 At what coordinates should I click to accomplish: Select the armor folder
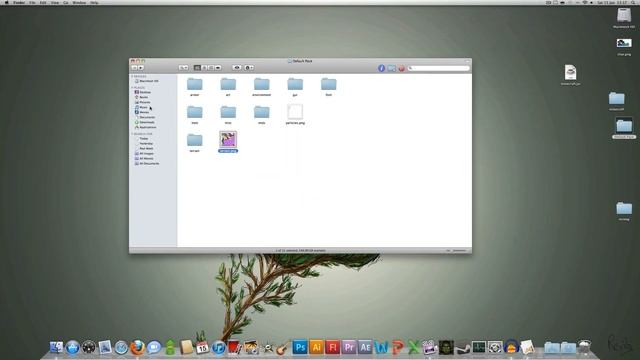click(195, 84)
